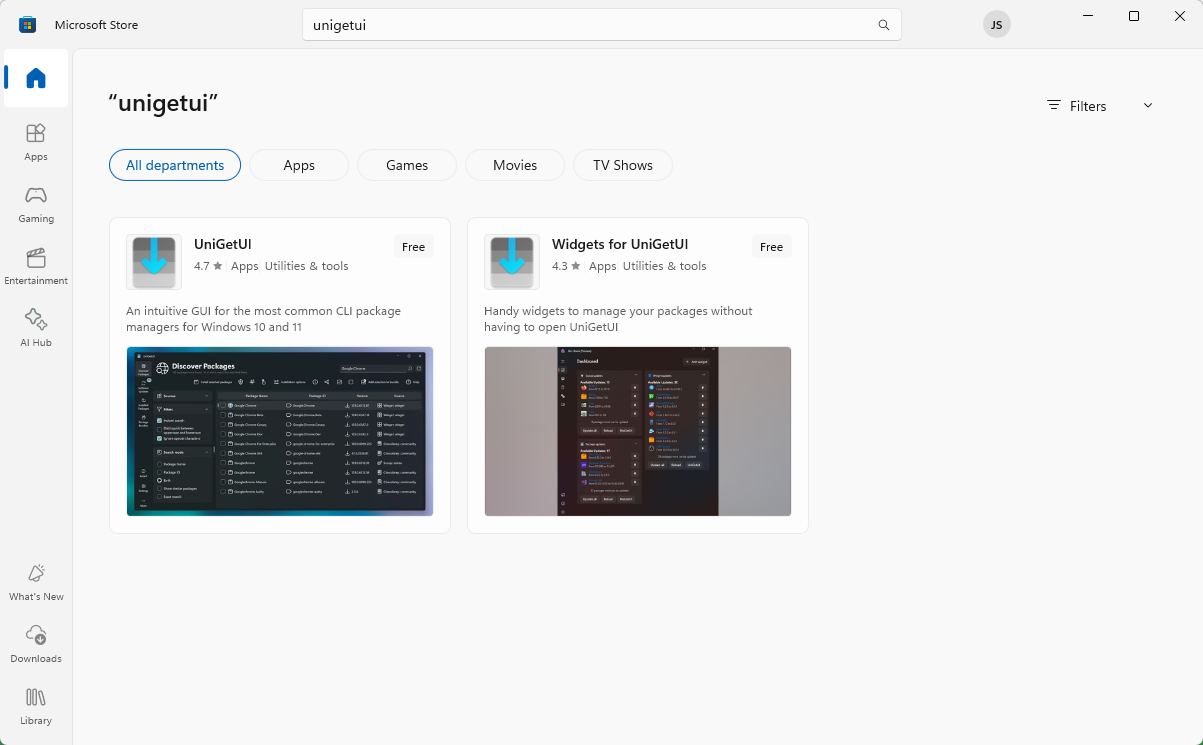Filter results by Movies
Screen dimensions: 1203x745
pos(514,165)
